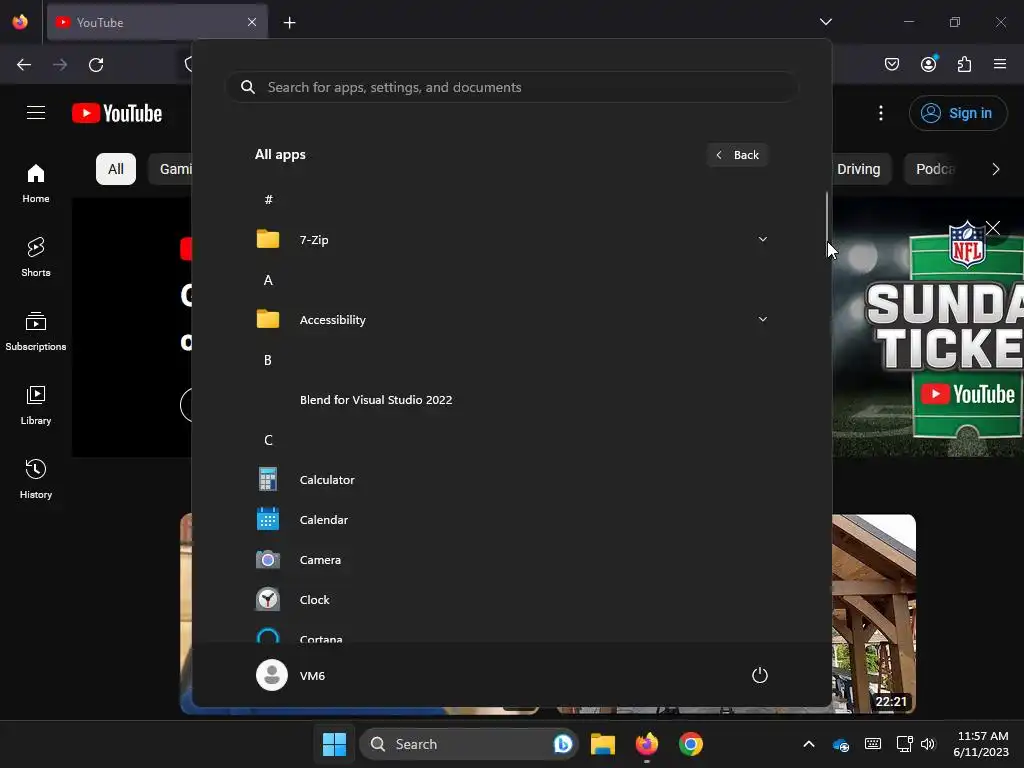Open OneDrive tray icon
The width and height of the screenshot is (1024, 768).
840,744
